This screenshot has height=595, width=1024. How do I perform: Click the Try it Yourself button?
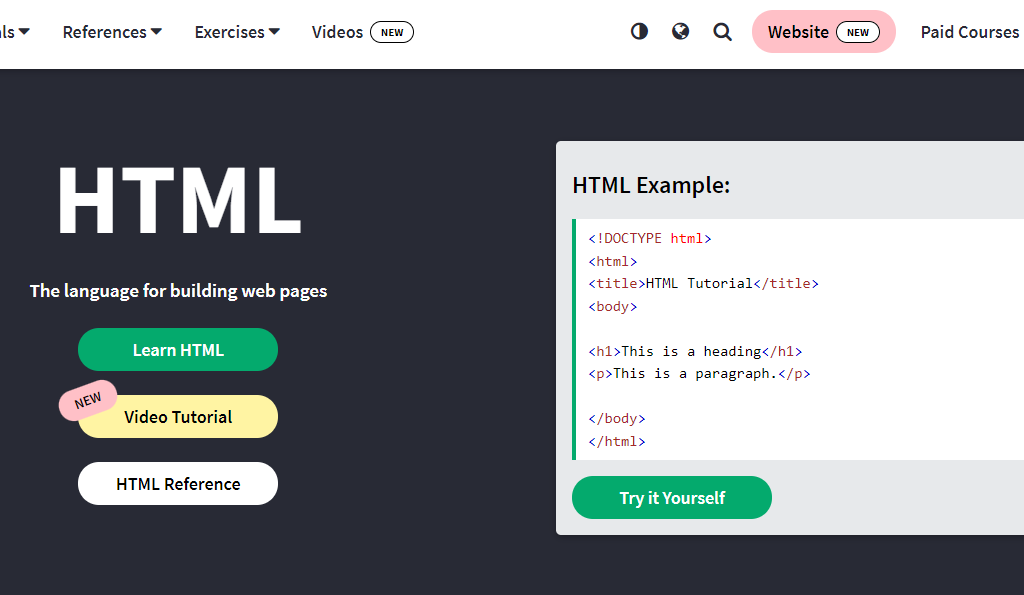[x=672, y=498]
